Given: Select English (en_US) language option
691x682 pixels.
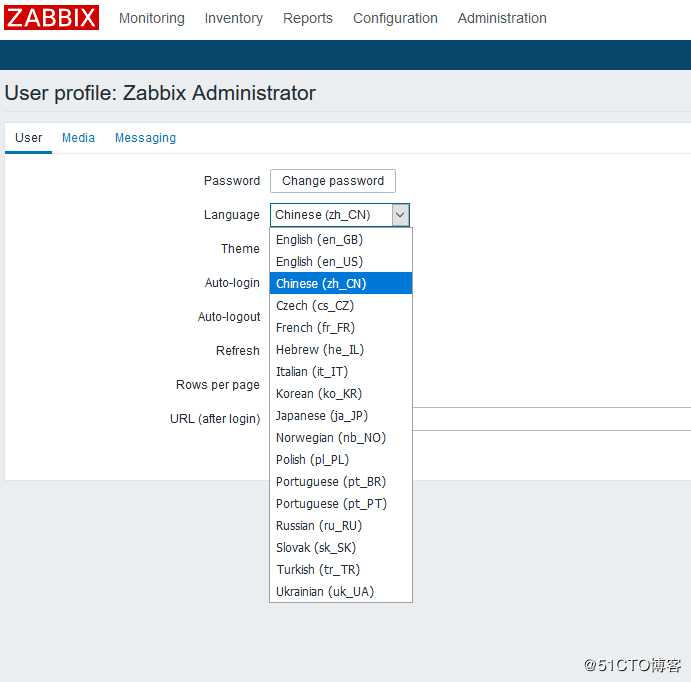Looking at the screenshot, I should click(341, 262).
